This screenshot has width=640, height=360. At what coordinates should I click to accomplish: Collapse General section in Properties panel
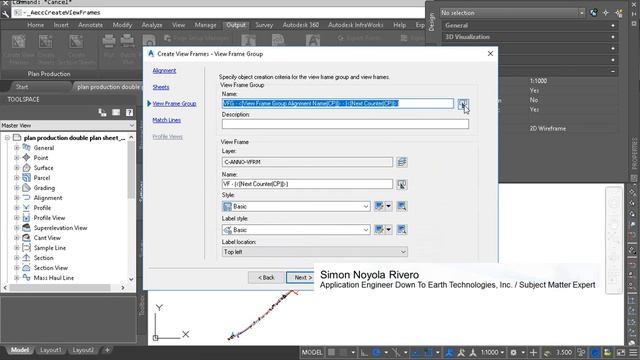coord(613,25)
